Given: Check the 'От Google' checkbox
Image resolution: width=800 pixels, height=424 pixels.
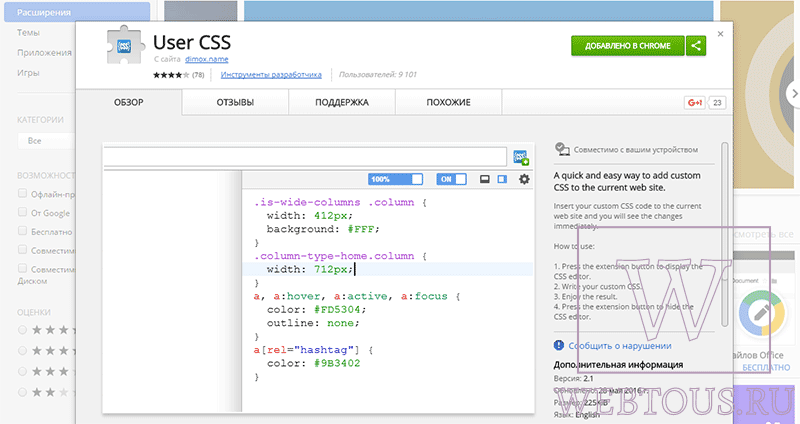Looking at the screenshot, I should point(22,212).
